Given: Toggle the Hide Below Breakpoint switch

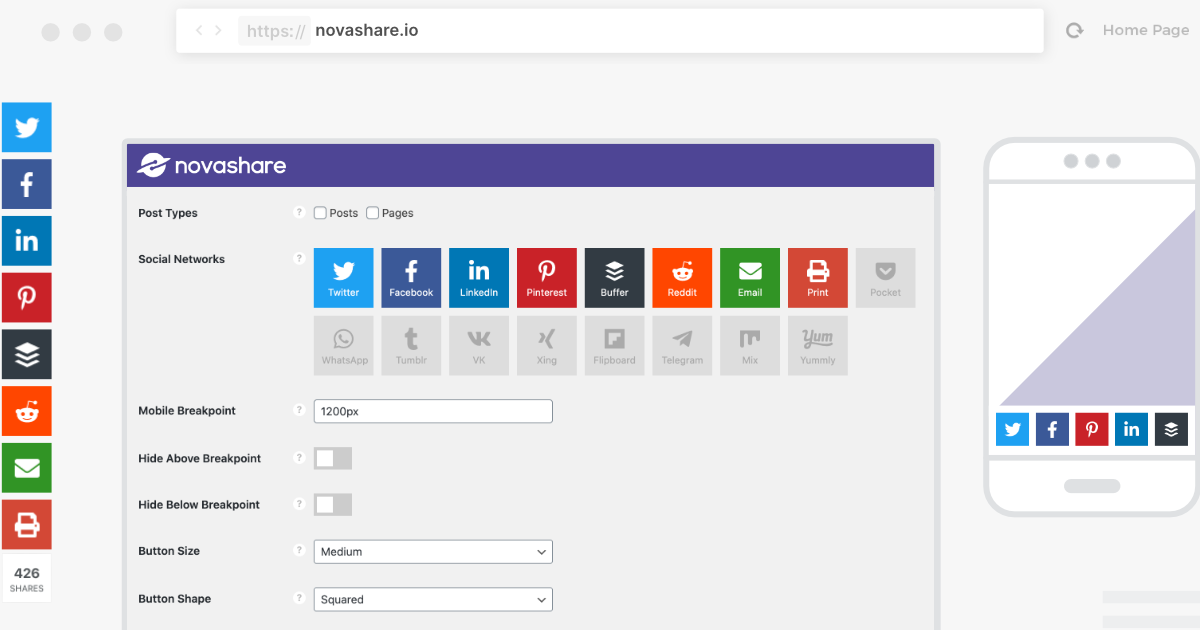Looking at the screenshot, I should (333, 505).
